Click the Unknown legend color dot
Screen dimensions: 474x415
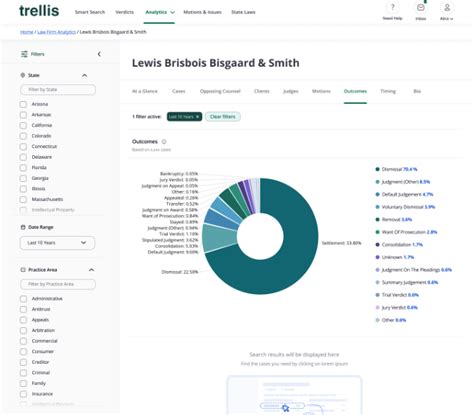tap(377, 257)
